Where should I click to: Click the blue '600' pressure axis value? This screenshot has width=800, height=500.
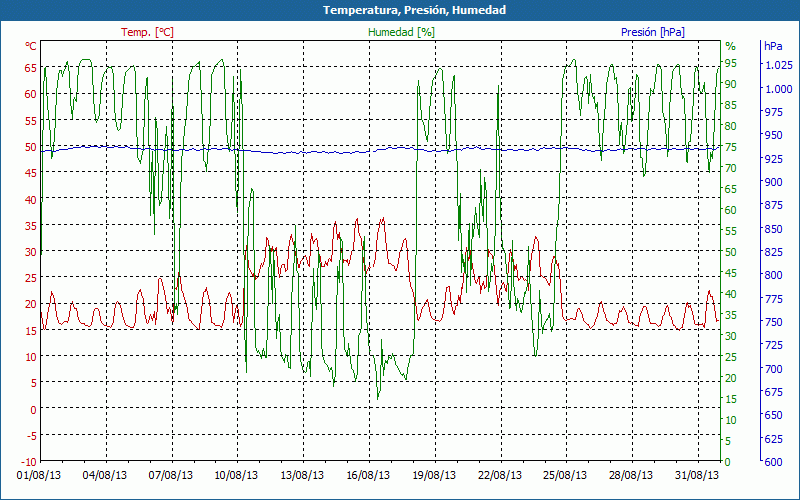coord(773,462)
